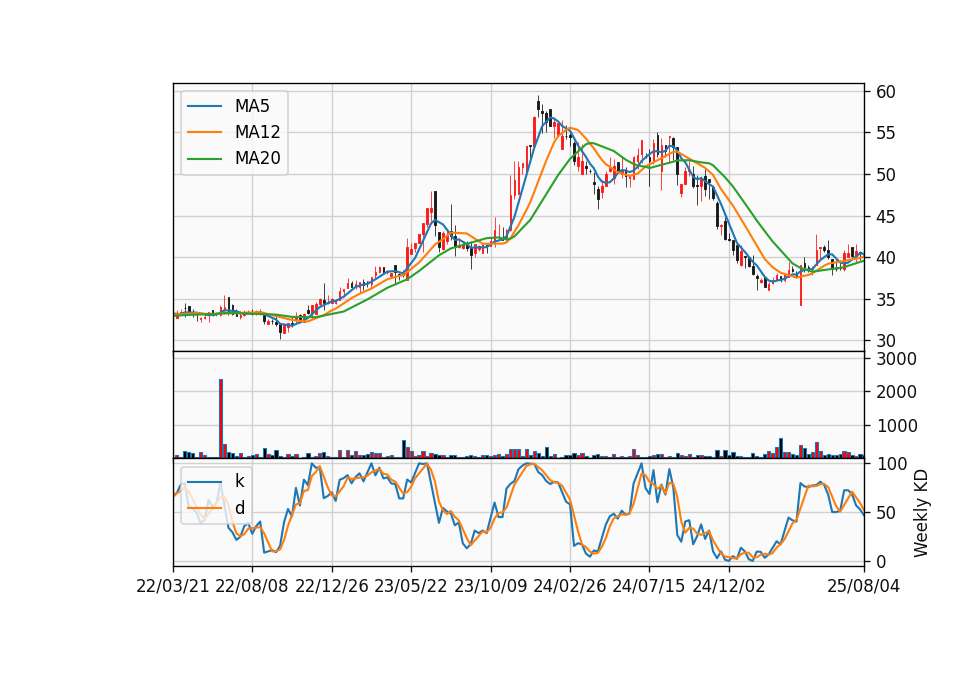Image resolution: width=960 pixels, height=690 pixels.
Task: Click the Weekly KD axis label
Action: (x=921, y=513)
